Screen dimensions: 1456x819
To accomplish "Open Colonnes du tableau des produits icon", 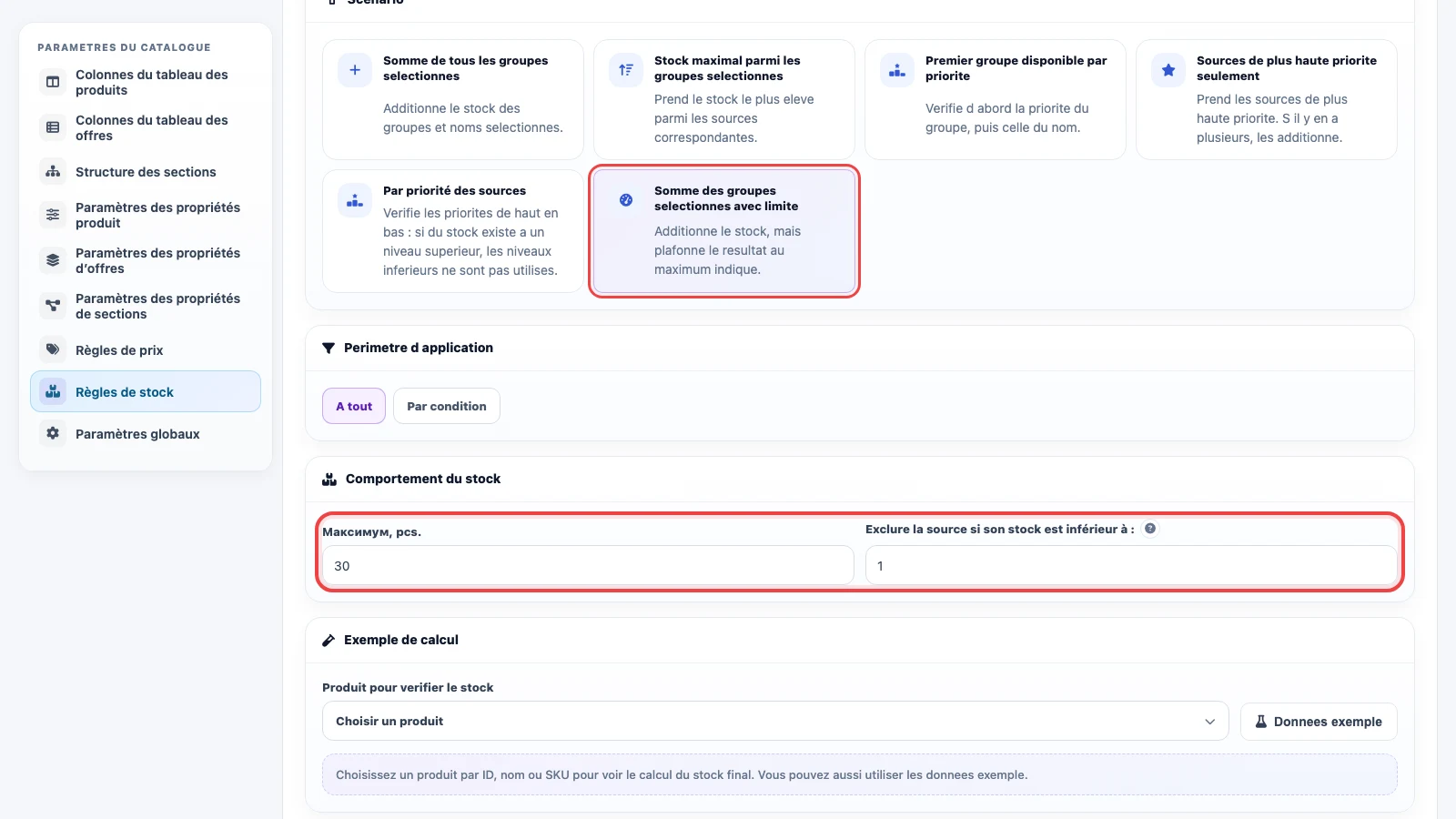I will (53, 82).
